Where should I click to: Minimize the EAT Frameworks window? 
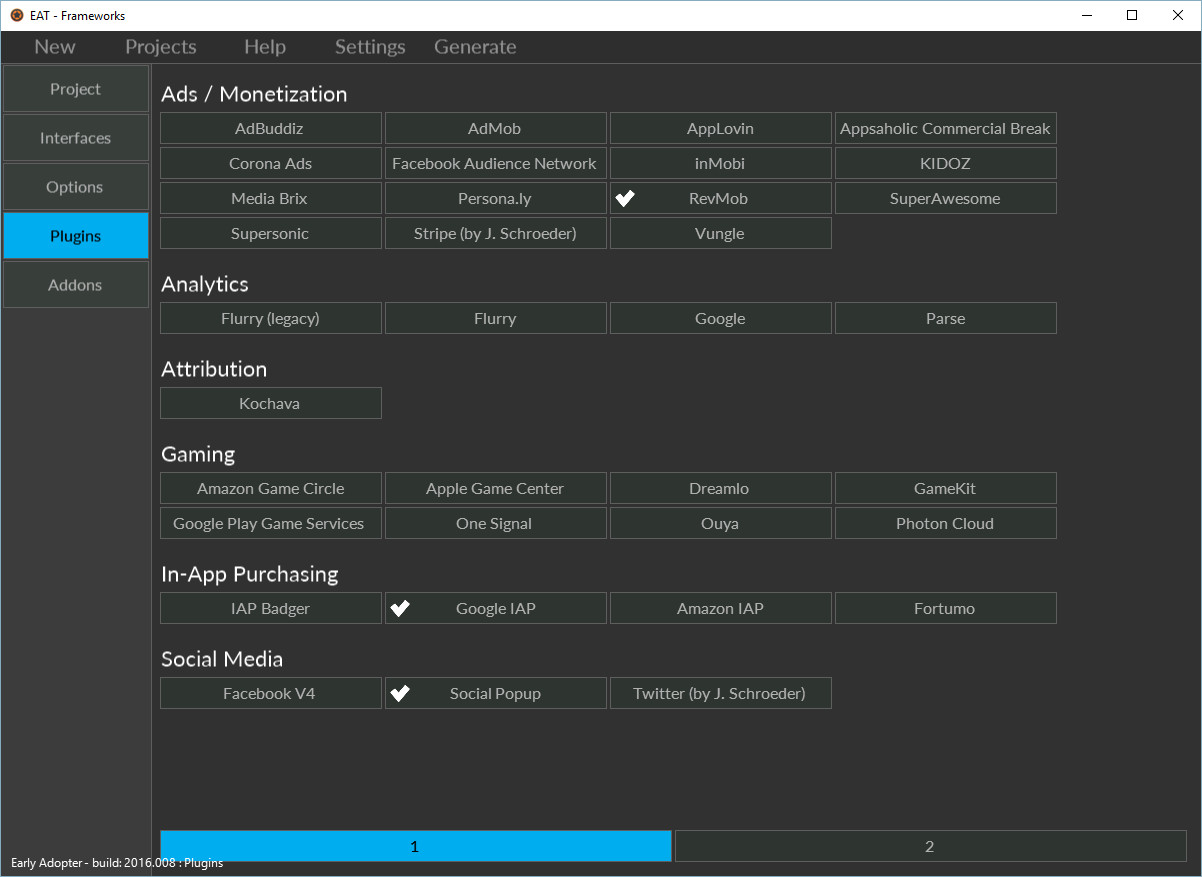1086,15
